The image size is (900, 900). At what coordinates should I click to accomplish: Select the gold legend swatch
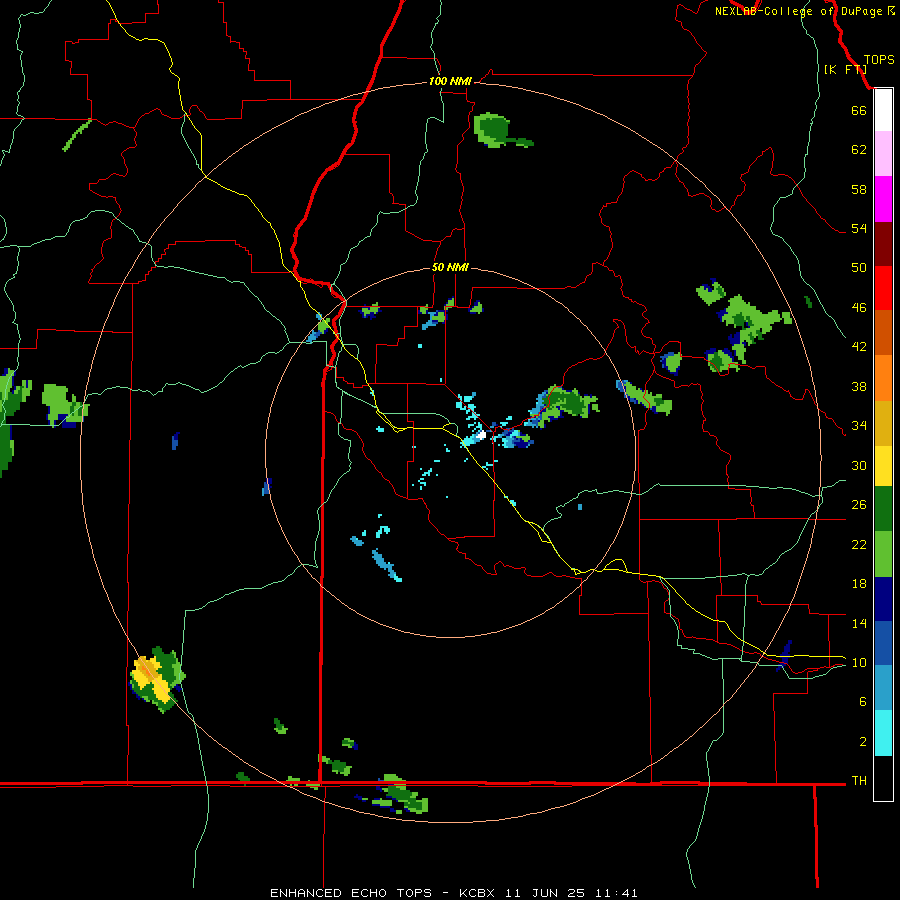(883, 423)
